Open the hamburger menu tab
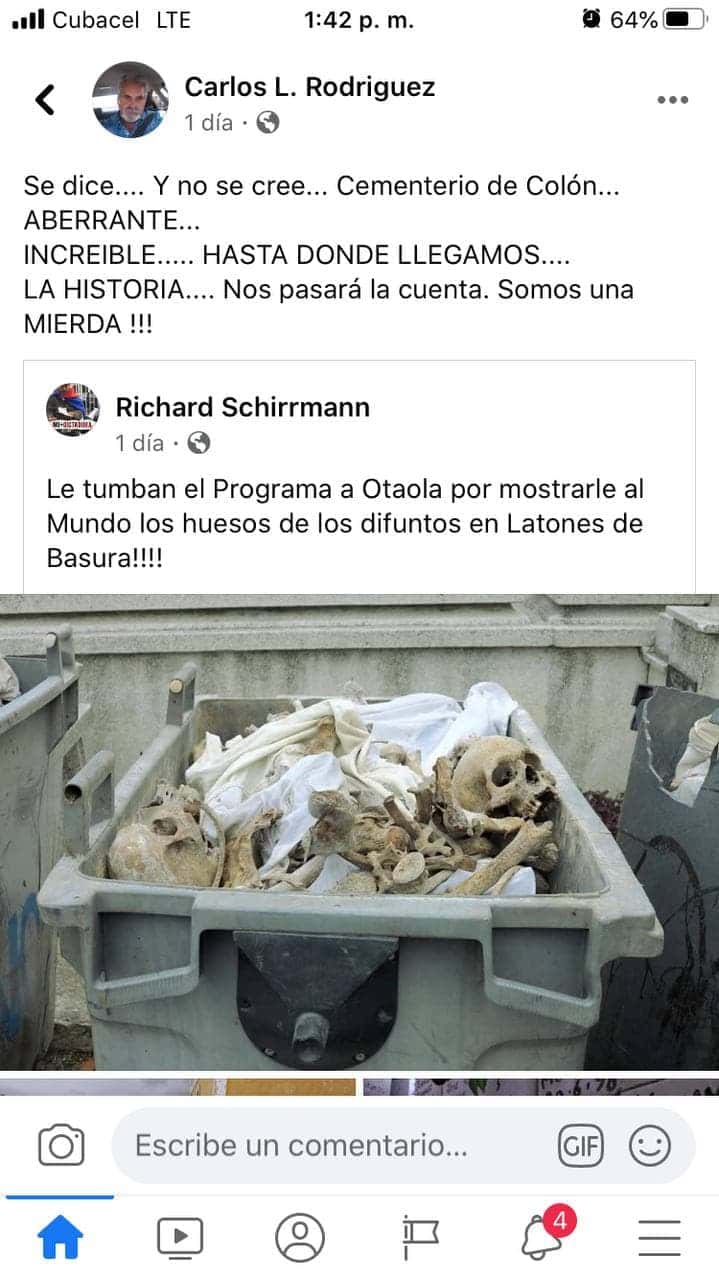Image resolution: width=719 pixels, height=1280 pixels. 660,1238
